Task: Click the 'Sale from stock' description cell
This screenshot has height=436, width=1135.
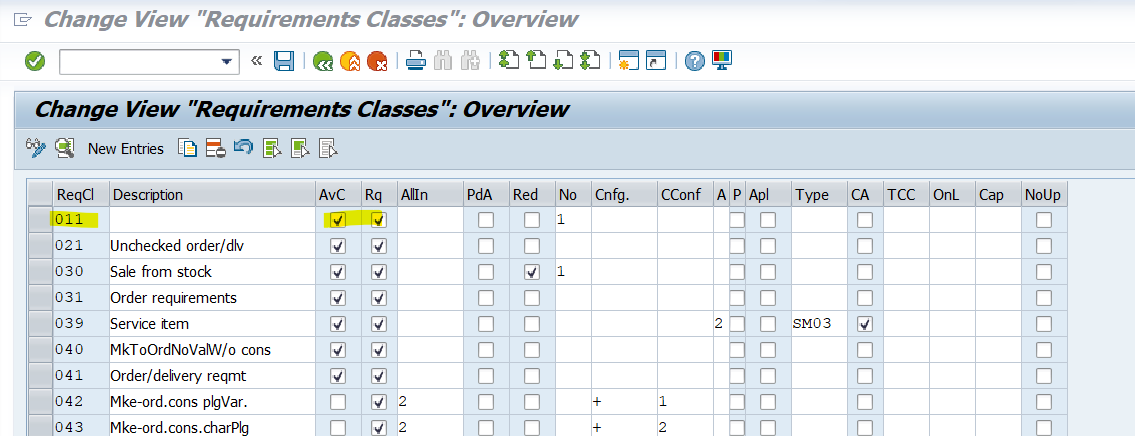Action: 212,272
